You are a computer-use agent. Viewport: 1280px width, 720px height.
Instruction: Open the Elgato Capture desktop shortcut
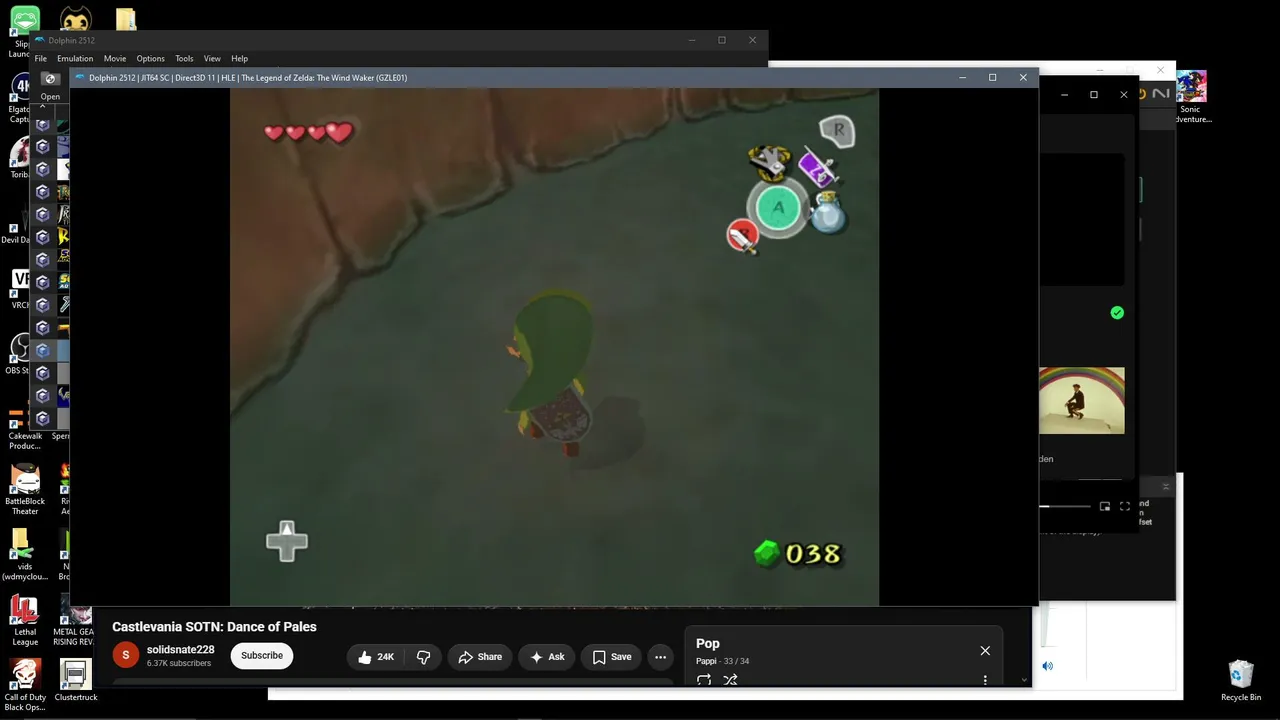coord(19,98)
